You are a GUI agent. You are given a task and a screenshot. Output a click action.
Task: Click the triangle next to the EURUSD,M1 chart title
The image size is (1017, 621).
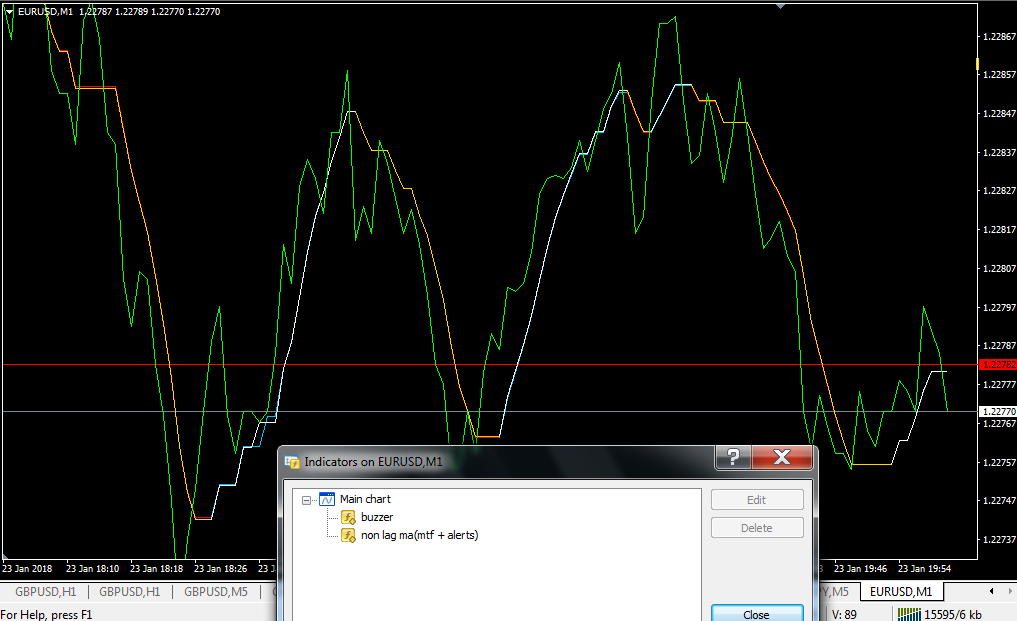(9, 12)
